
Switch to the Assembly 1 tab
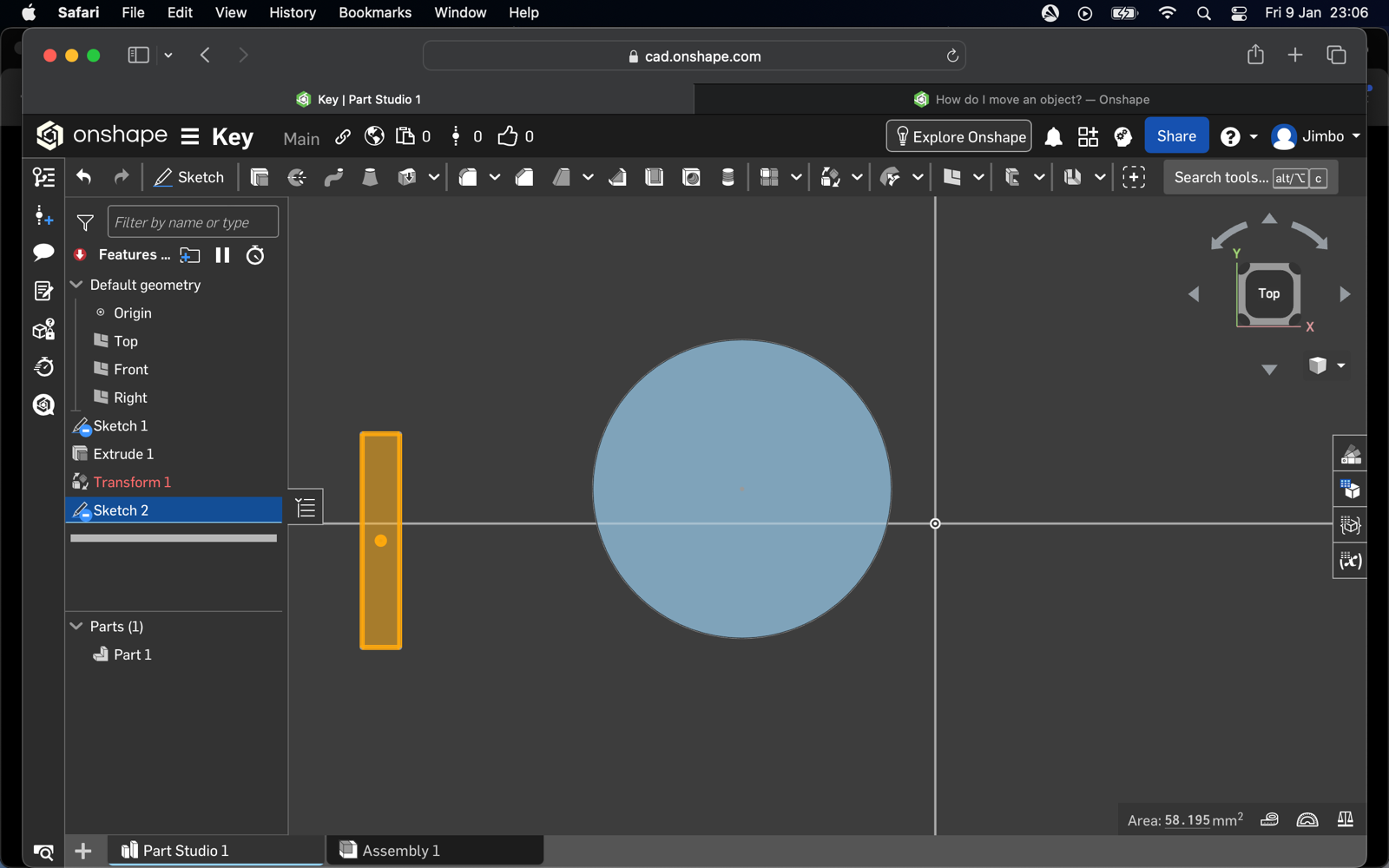coord(401,851)
